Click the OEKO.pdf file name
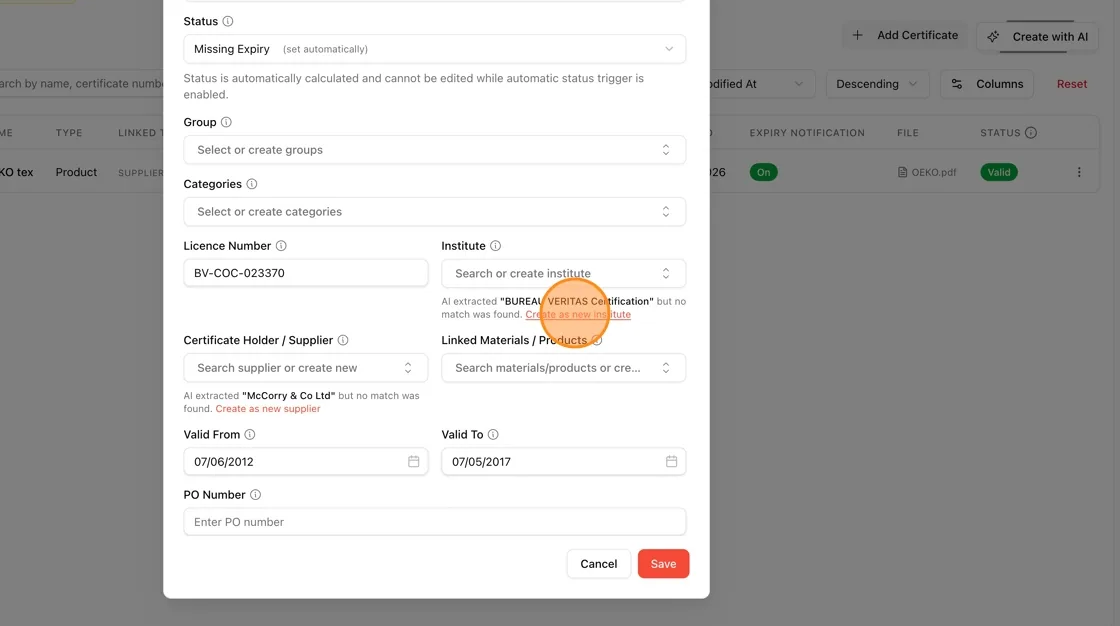1120x626 pixels. 934,172
